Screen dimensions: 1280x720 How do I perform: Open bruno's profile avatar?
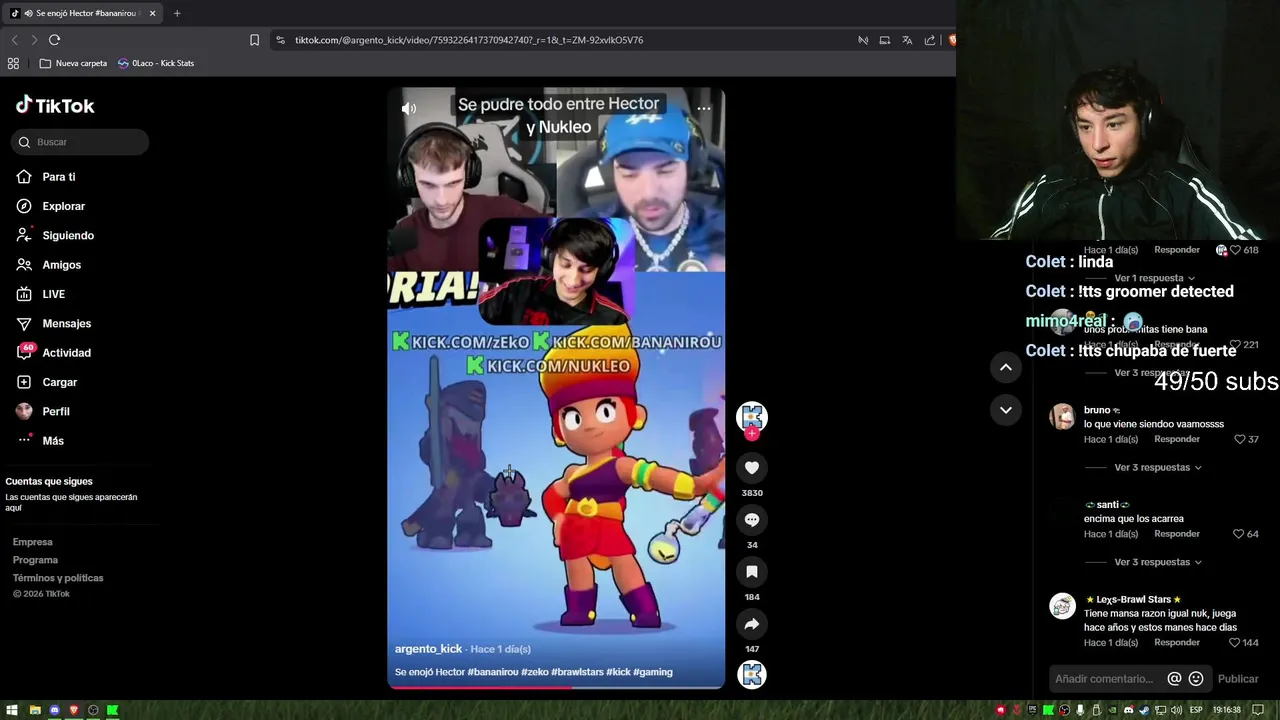[x=1062, y=416]
